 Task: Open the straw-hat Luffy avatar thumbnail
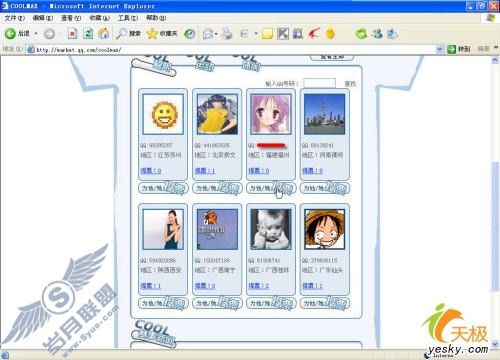click(325, 229)
